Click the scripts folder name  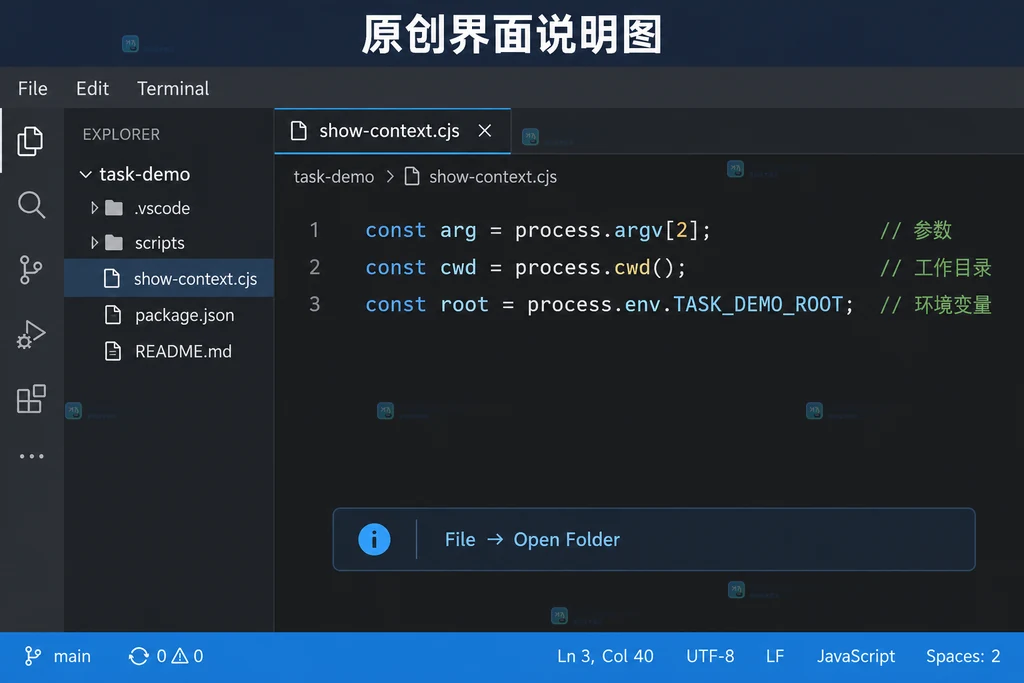(159, 243)
